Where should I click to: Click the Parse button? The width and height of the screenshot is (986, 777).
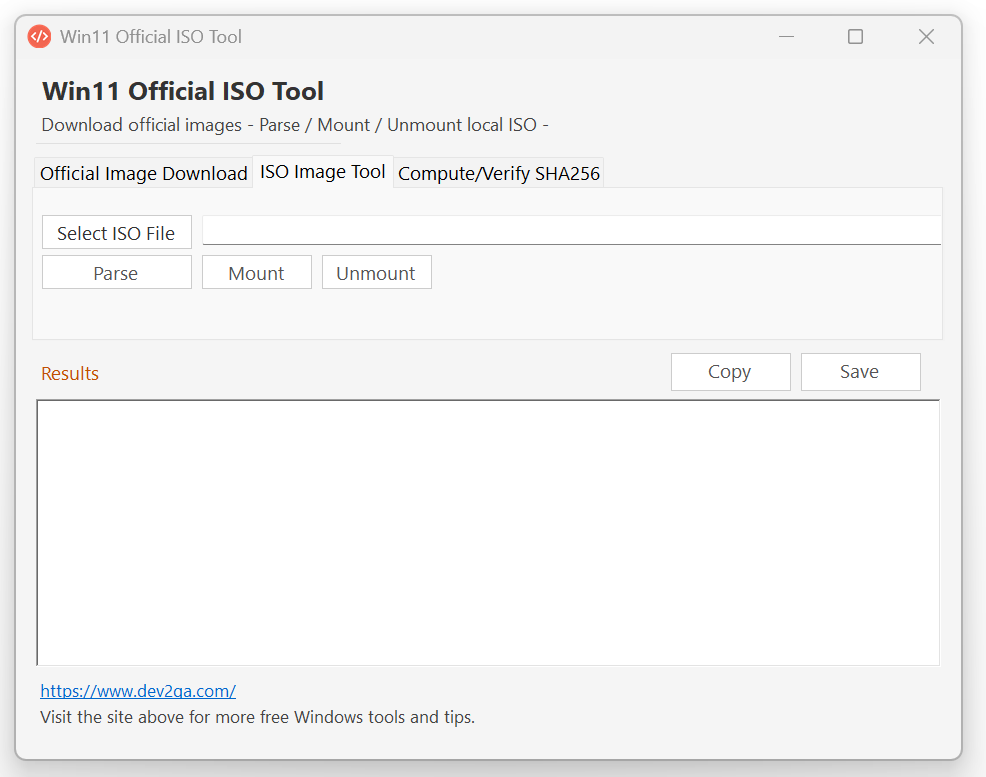(116, 273)
